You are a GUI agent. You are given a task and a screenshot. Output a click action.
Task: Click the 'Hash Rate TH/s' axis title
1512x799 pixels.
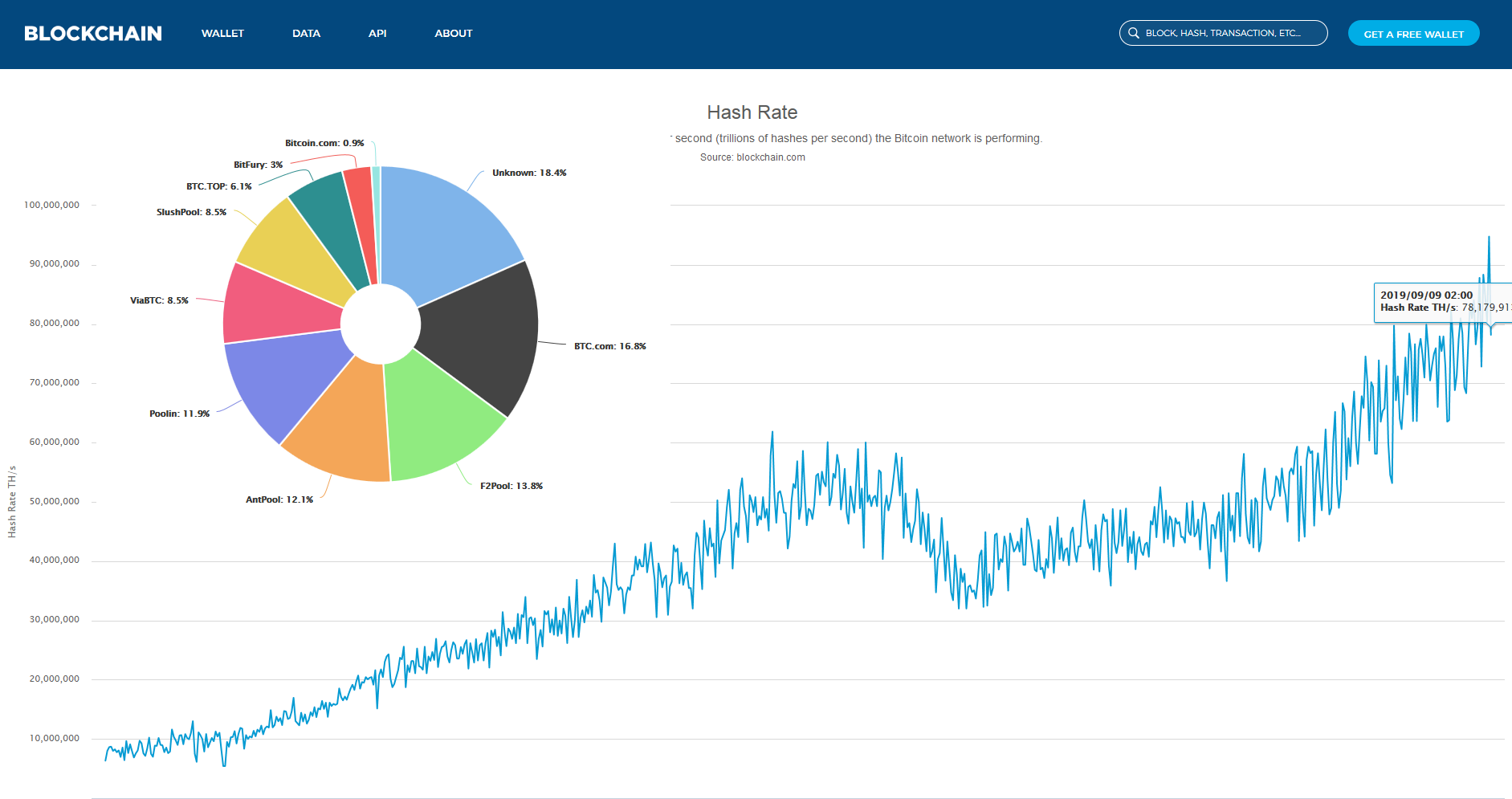pyautogui.click(x=12, y=502)
